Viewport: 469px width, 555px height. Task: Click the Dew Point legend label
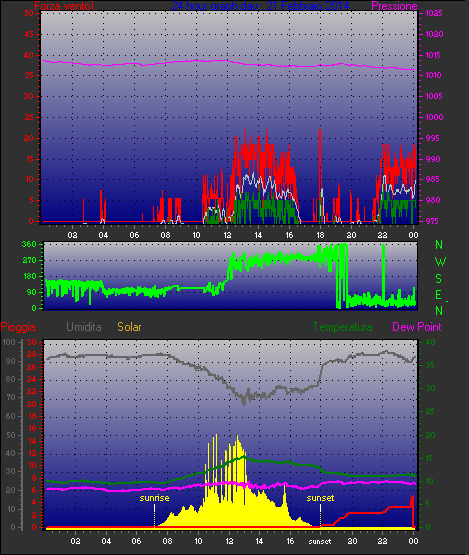[x=417, y=327]
